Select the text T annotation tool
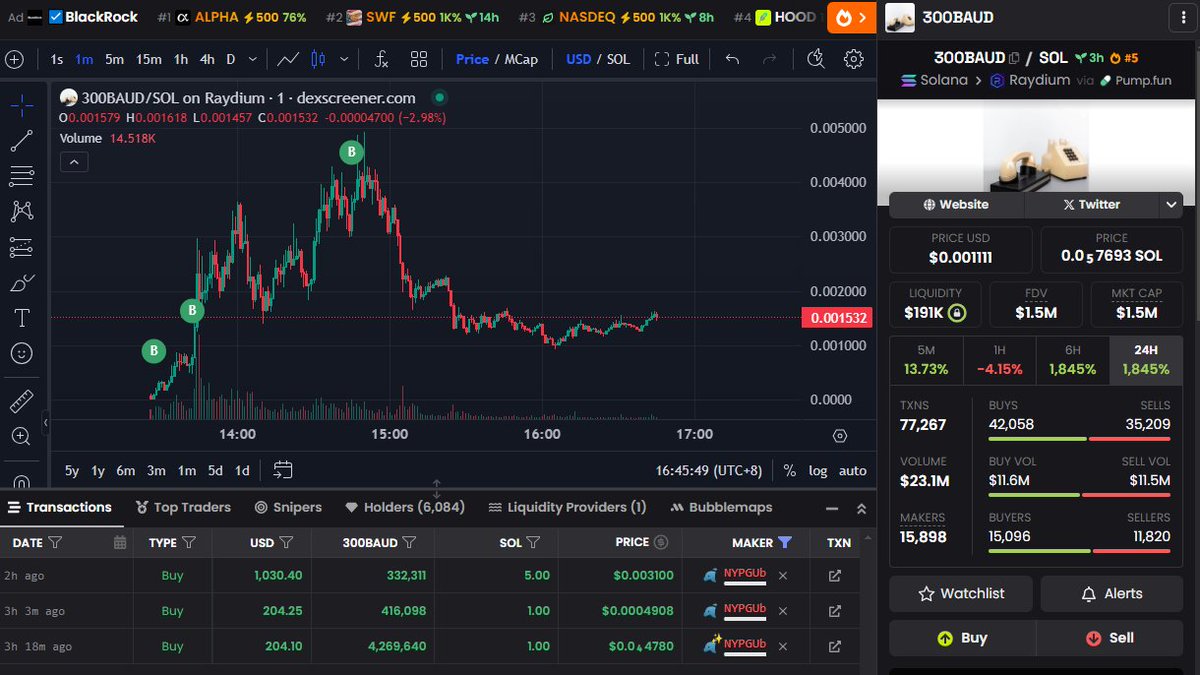The image size is (1200, 675). point(21,318)
